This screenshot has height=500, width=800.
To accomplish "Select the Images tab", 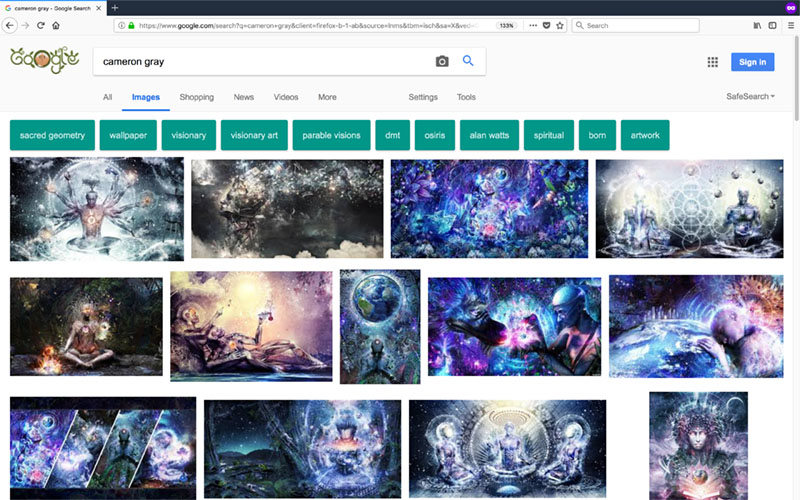I will [x=145, y=97].
